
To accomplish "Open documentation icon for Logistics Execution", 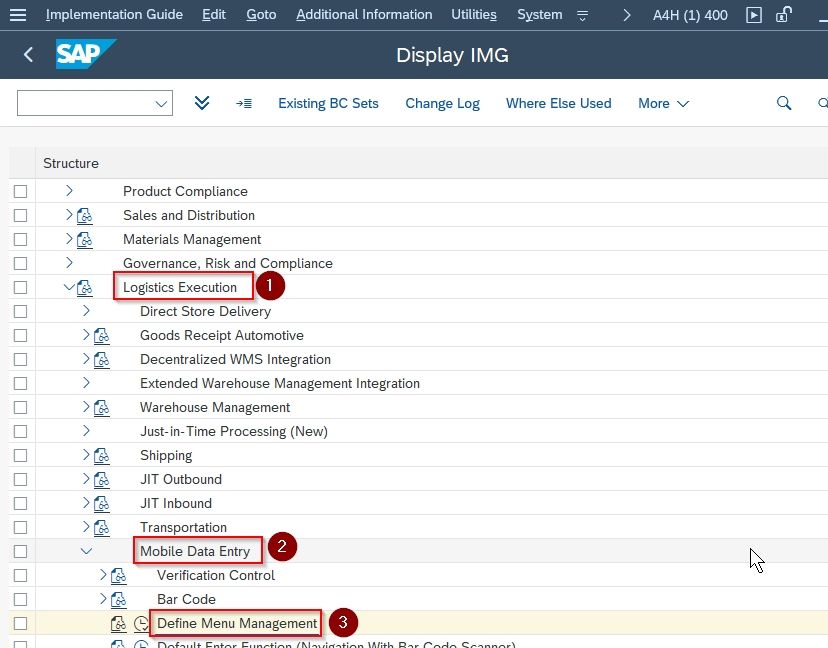I will click(85, 288).
